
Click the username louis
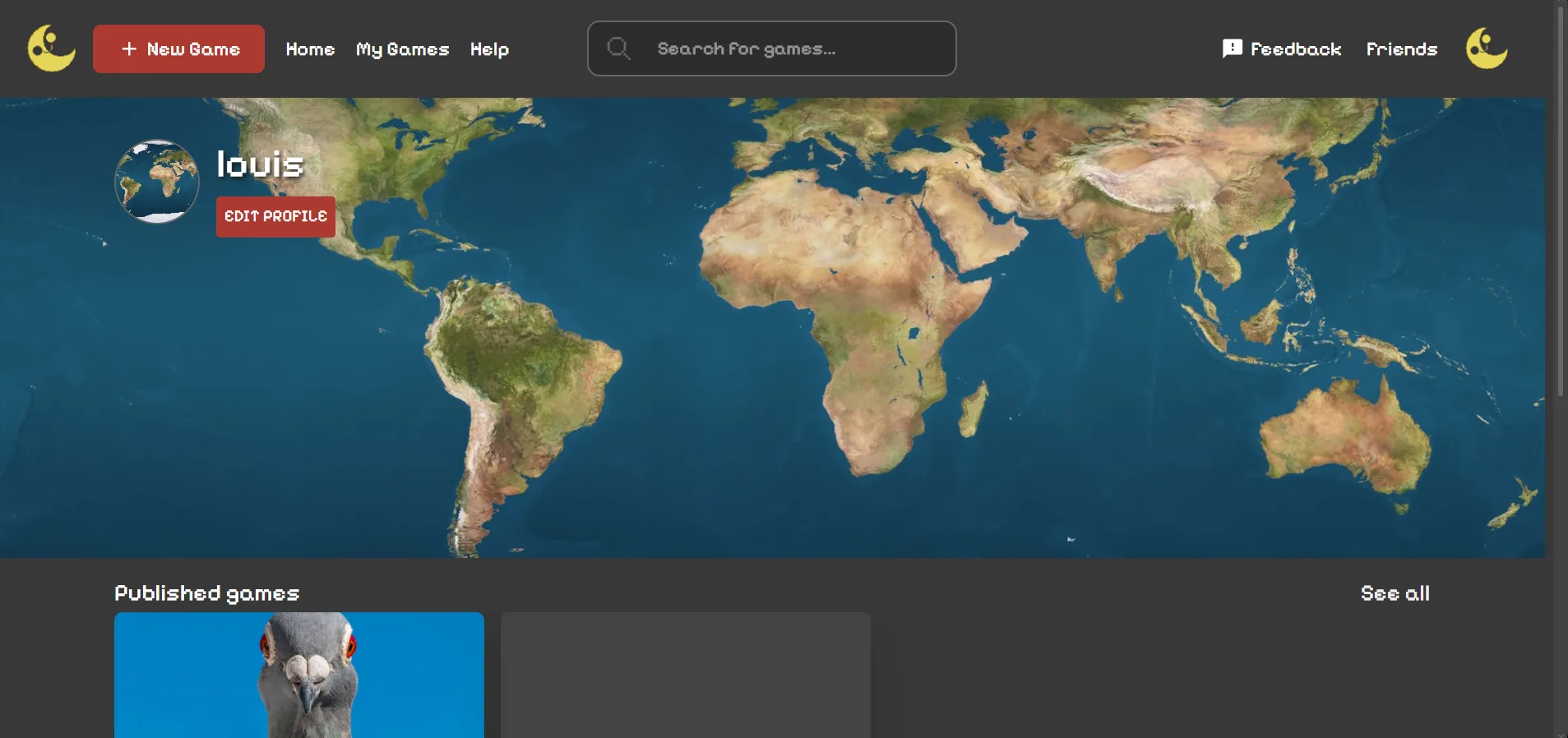click(x=260, y=164)
